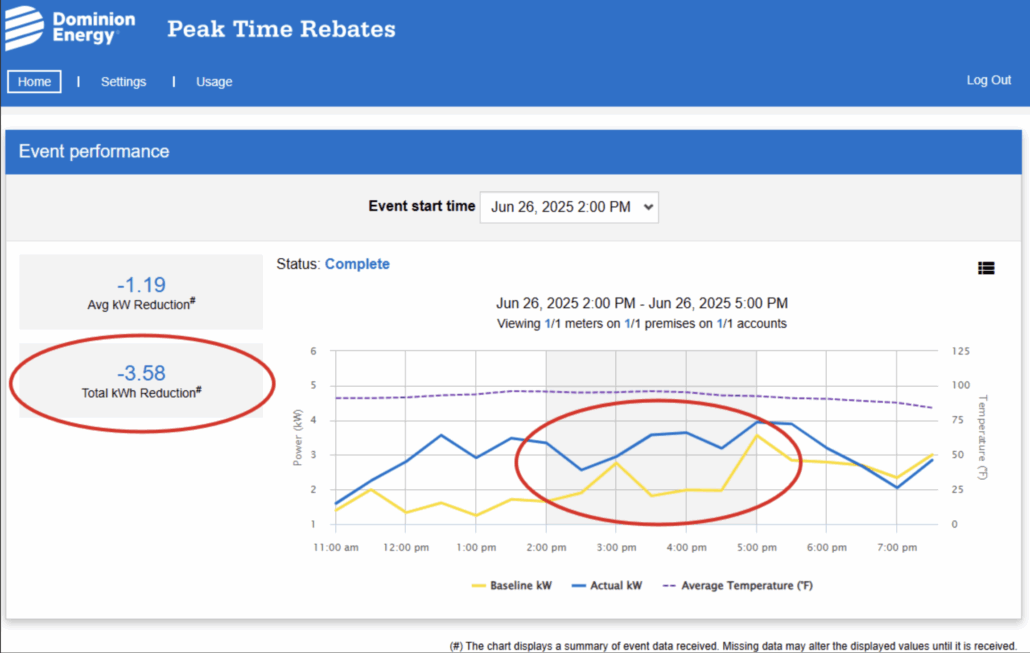This screenshot has height=653, width=1030.
Task: Click the 12:00 pm x-axis label
Action: click(406, 547)
